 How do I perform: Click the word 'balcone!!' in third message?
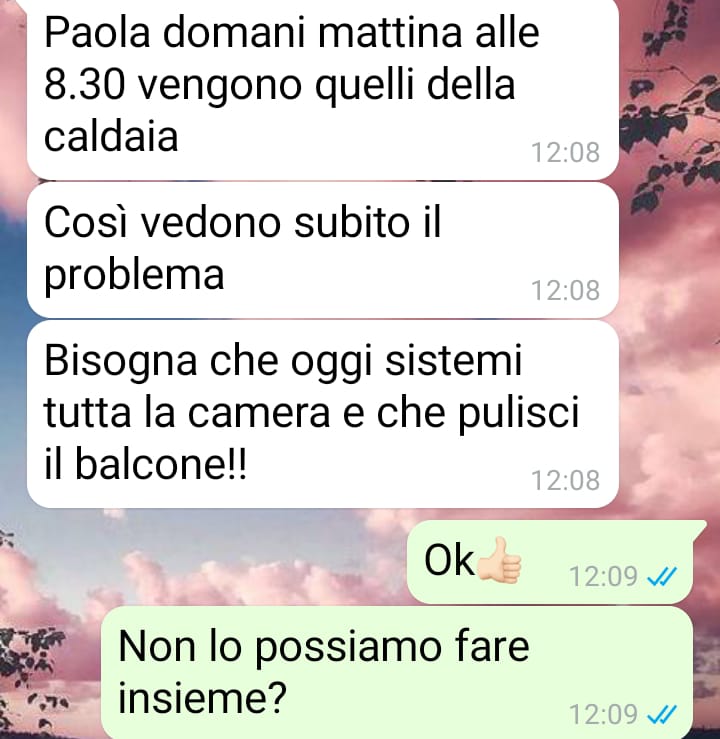[x=161, y=464]
